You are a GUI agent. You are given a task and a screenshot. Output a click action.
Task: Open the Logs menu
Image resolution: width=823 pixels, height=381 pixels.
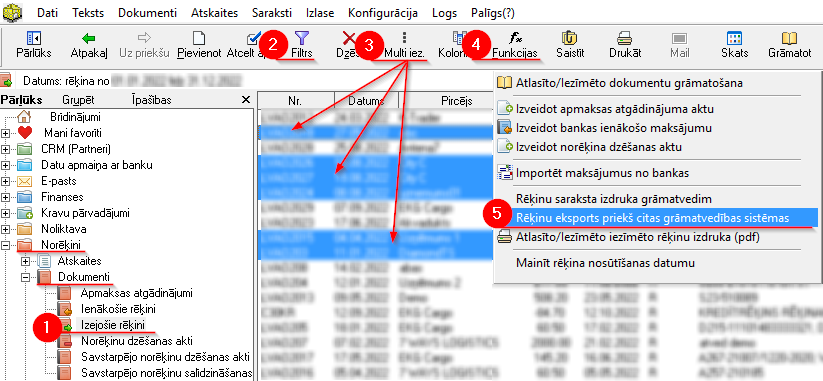[x=445, y=13]
